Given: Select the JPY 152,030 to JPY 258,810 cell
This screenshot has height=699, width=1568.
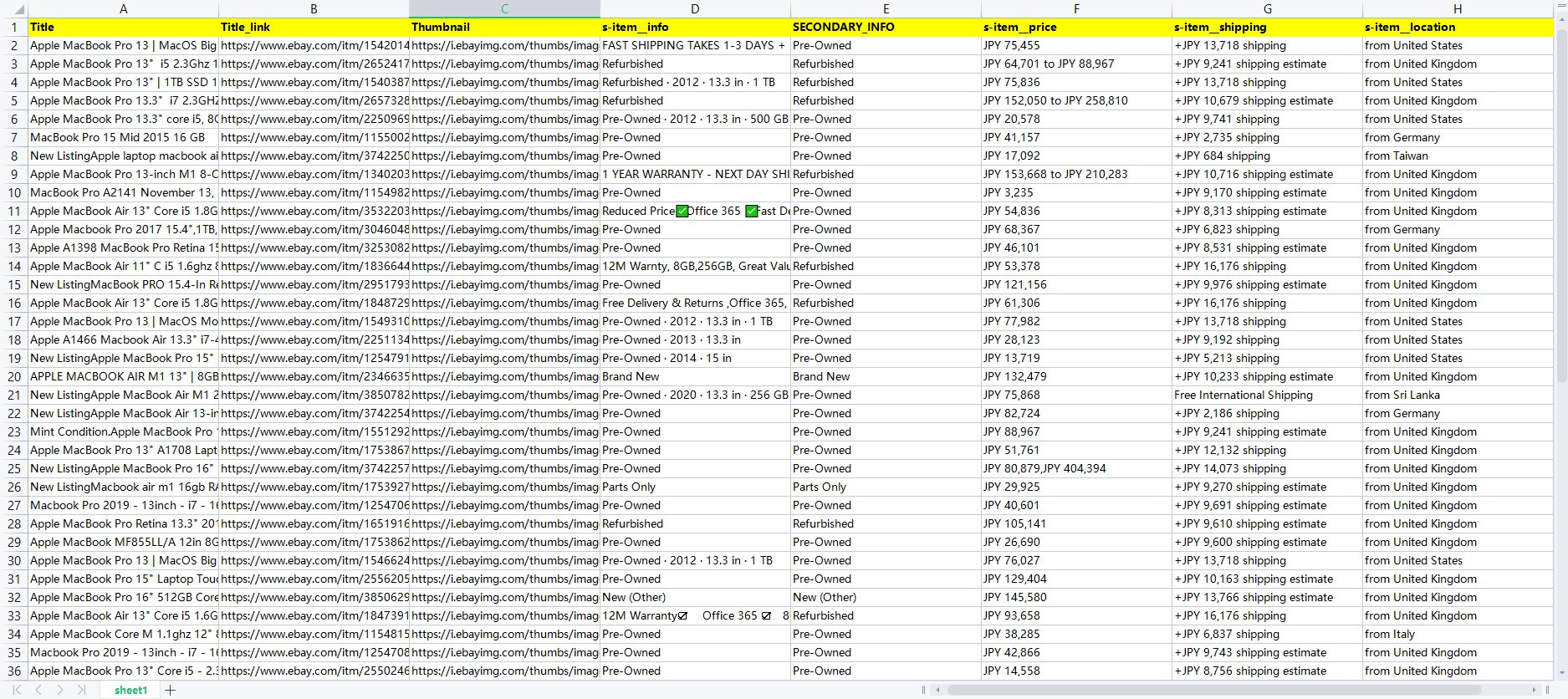Looking at the screenshot, I should click(x=1076, y=100).
